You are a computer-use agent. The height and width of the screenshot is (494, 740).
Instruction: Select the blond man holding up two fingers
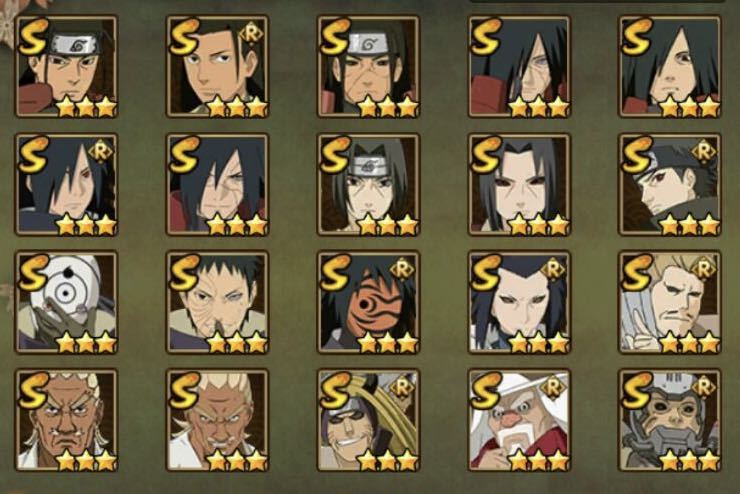coord(670,302)
